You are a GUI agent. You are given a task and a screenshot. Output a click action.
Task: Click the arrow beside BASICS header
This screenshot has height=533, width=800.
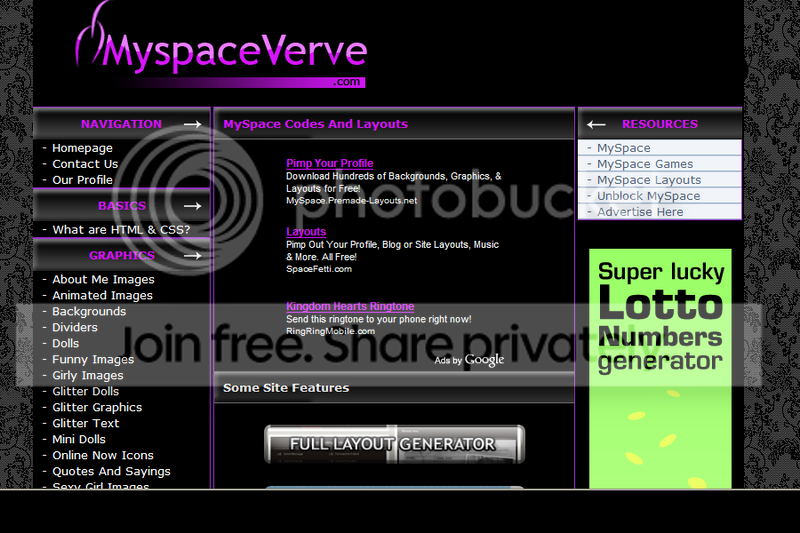[x=192, y=206]
